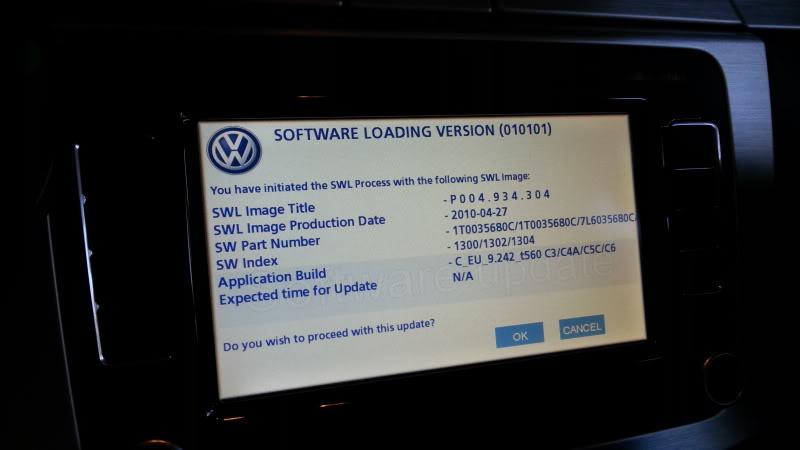The height and width of the screenshot is (450, 800).
Task: Select the 'SOFTWARE LOADING VERSION (010101)' title
Action: click(412, 132)
